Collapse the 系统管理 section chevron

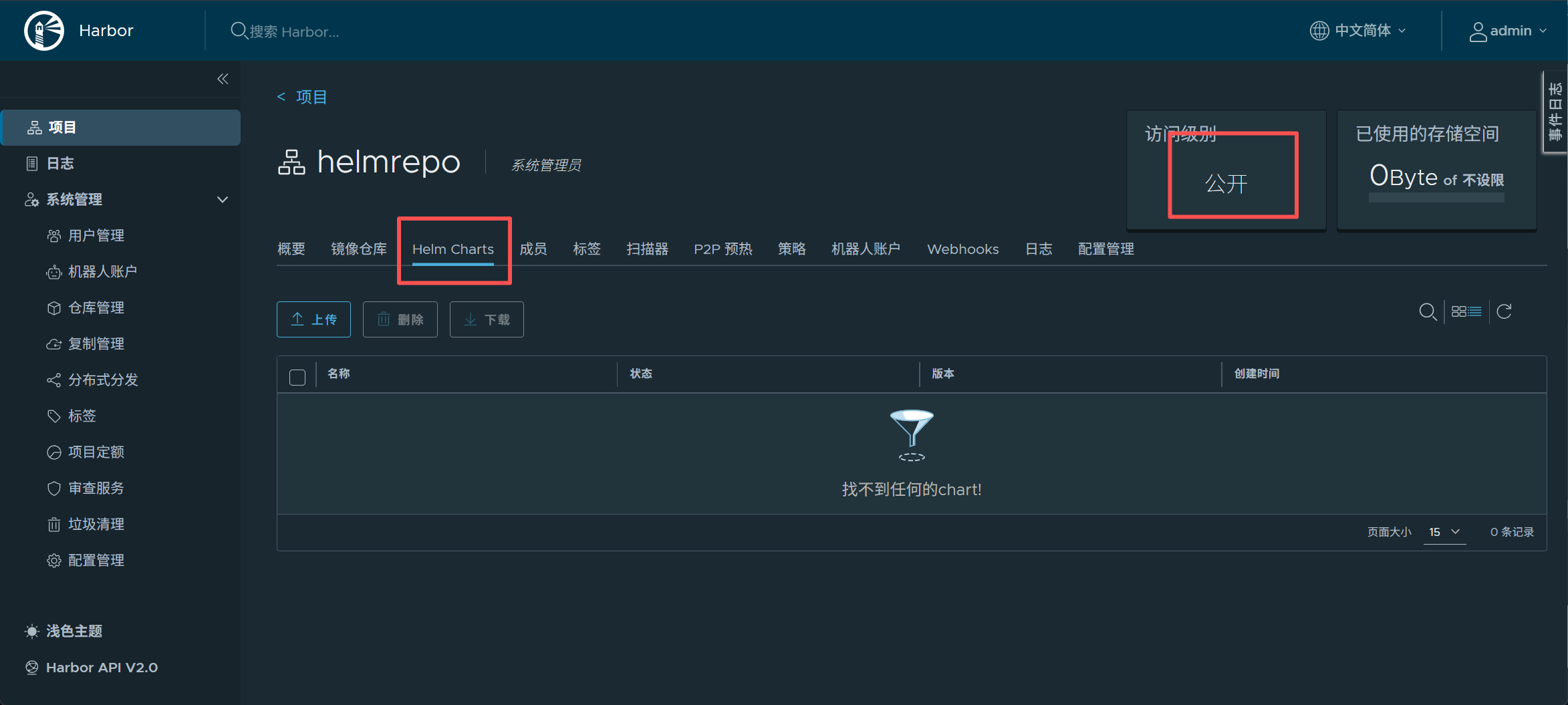point(223,200)
